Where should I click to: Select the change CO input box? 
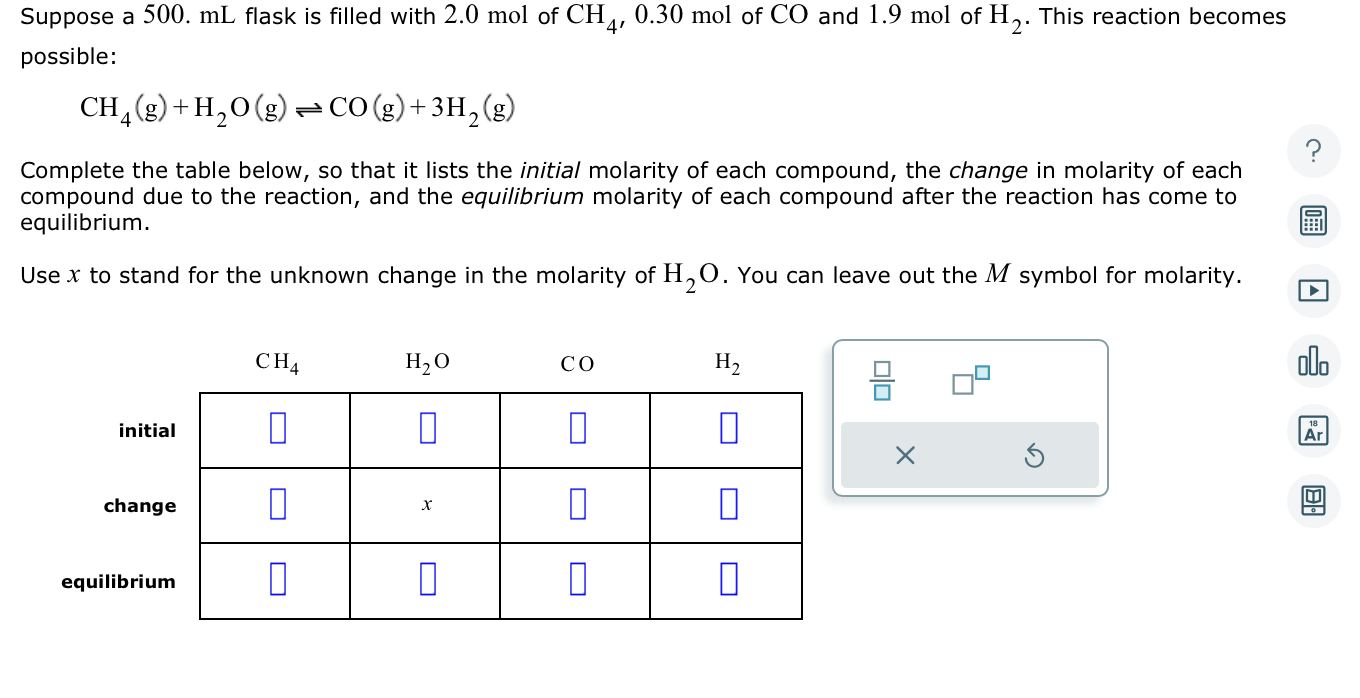point(576,505)
